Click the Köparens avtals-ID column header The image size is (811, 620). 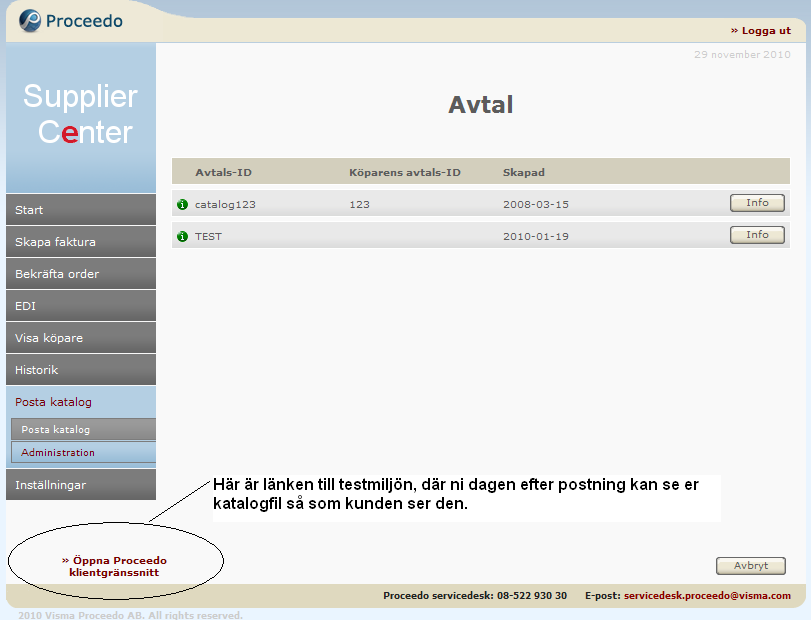click(x=404, y=172)
